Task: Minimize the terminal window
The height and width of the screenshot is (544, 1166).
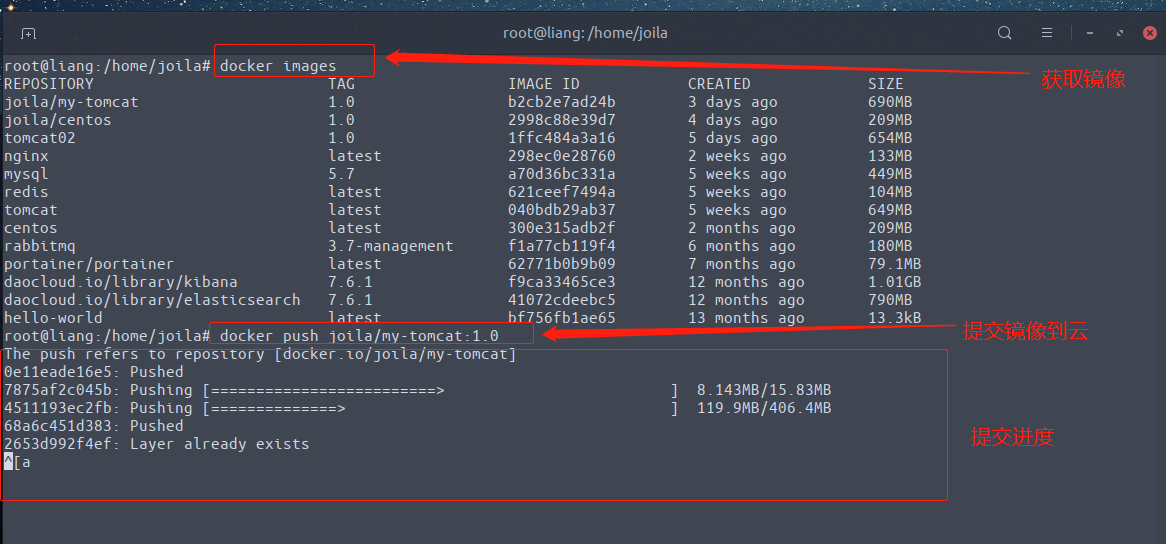Action: 1087,33
